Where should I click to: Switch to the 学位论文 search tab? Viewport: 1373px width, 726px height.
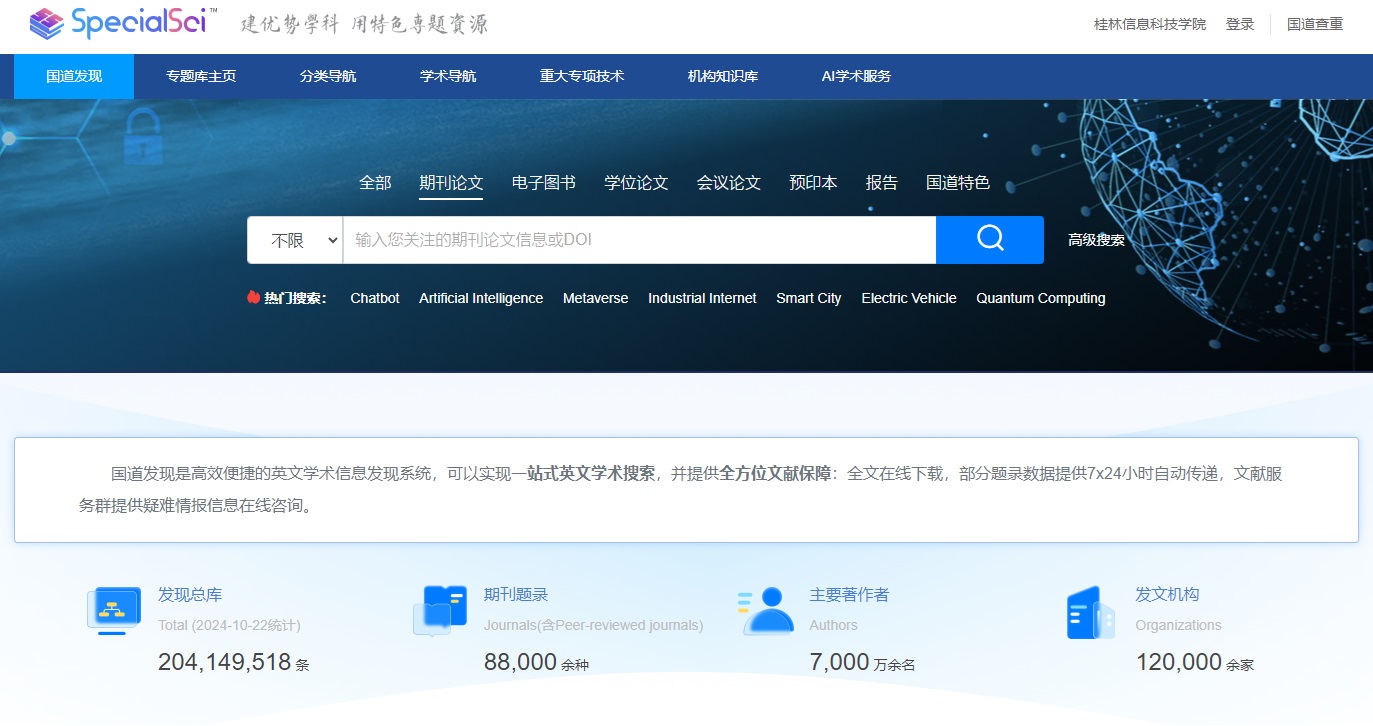(636, 183)
